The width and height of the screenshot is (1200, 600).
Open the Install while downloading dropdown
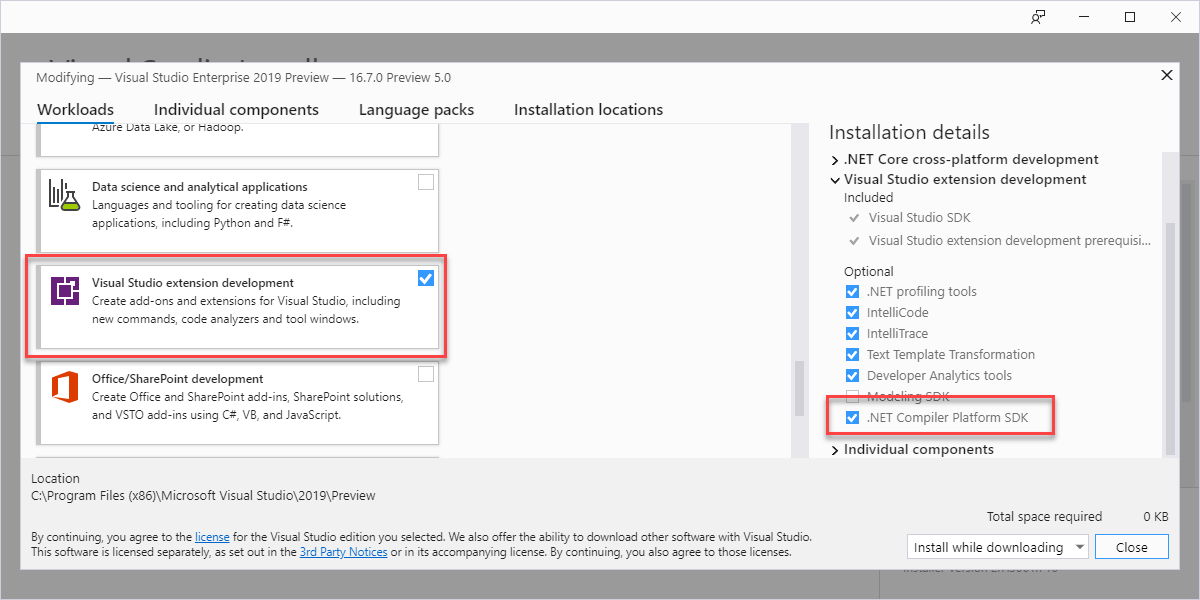998,547
